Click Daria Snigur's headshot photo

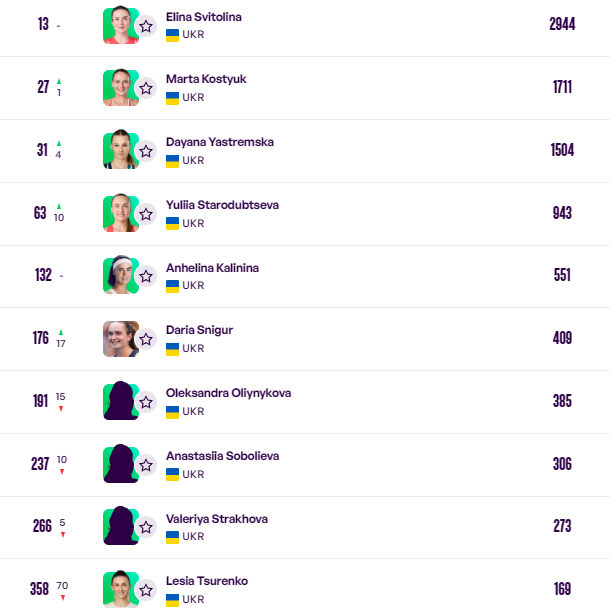click(119, 339)
